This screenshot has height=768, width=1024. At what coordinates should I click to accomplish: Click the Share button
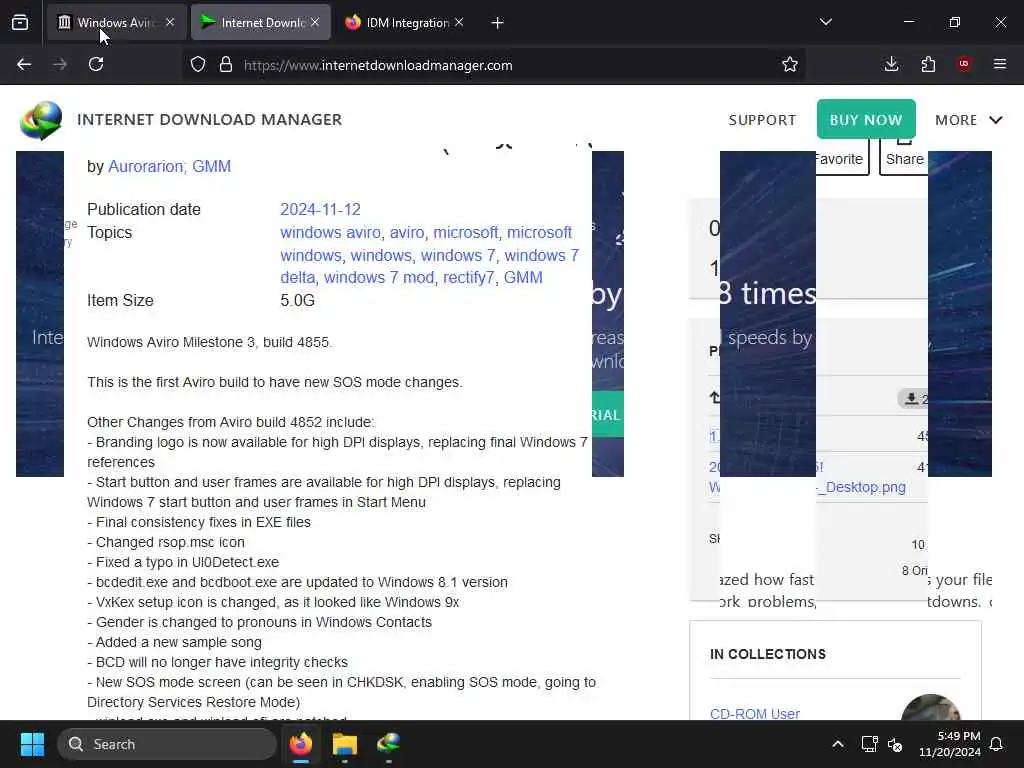pos(904,157)
